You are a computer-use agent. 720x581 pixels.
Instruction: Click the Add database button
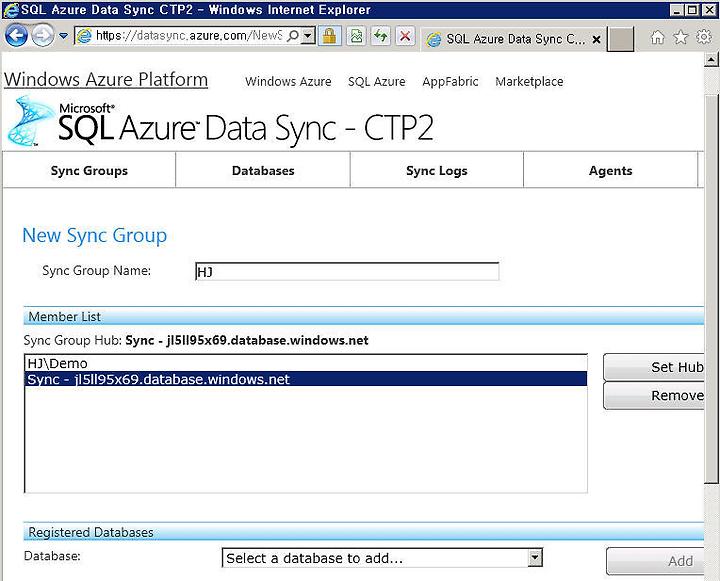tap(656, 561)
